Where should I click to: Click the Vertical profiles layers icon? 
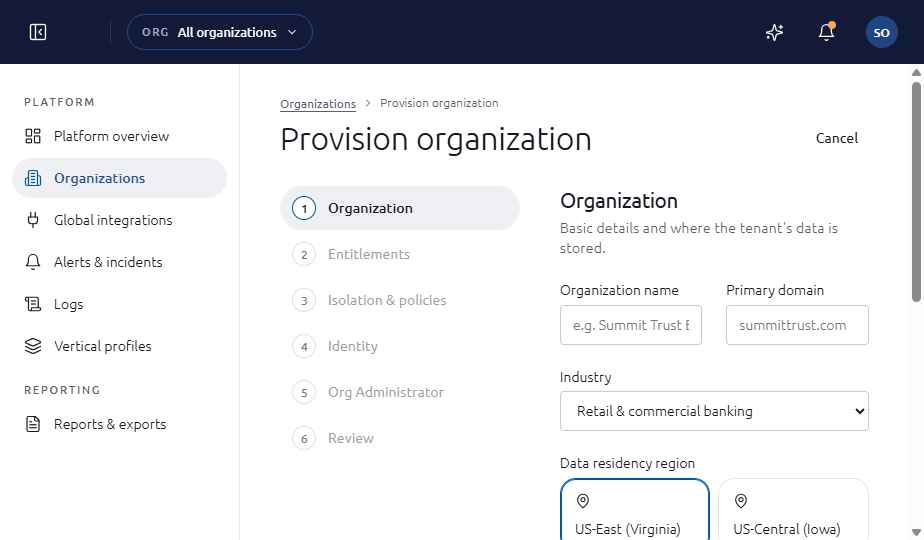click(33, 346)
